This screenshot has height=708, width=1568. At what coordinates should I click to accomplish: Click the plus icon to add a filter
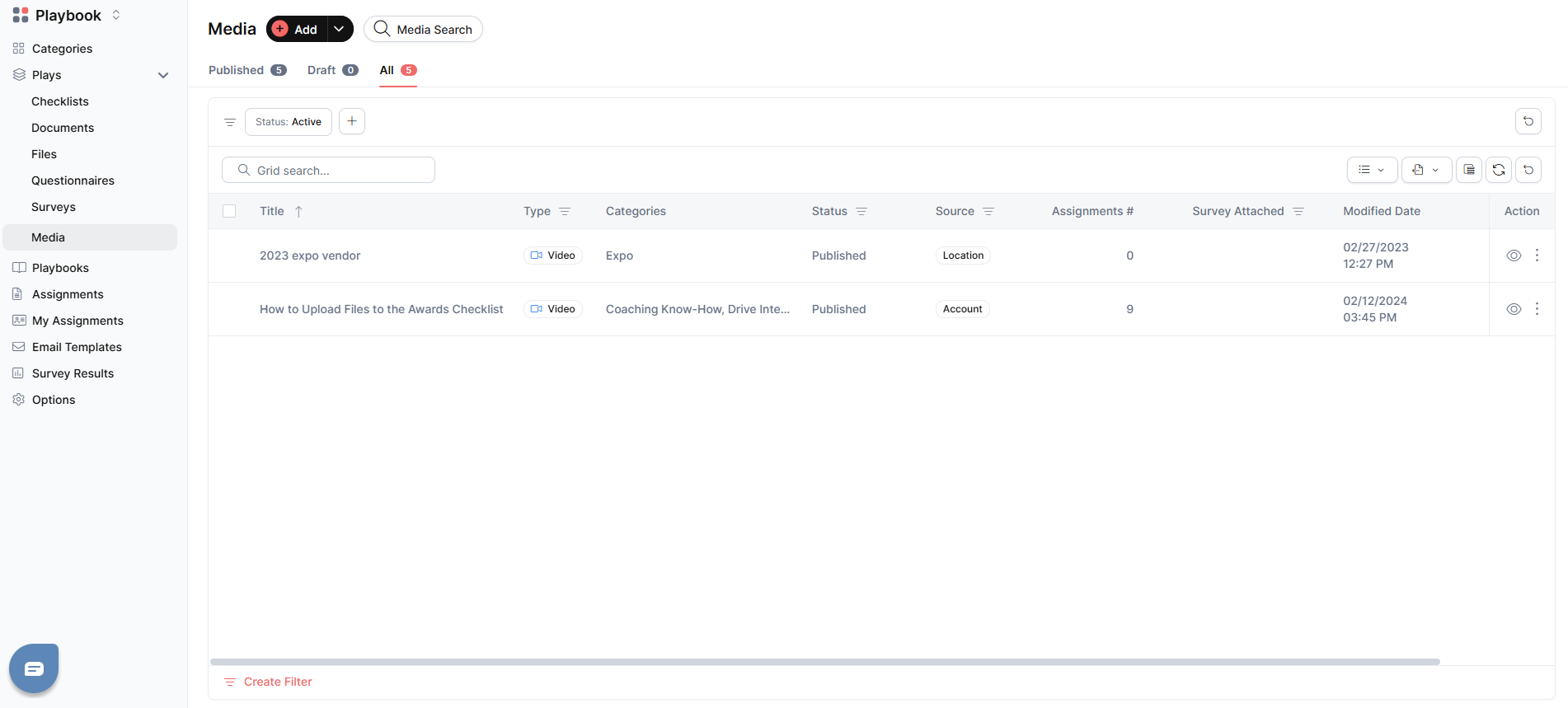tap(352, 121)
